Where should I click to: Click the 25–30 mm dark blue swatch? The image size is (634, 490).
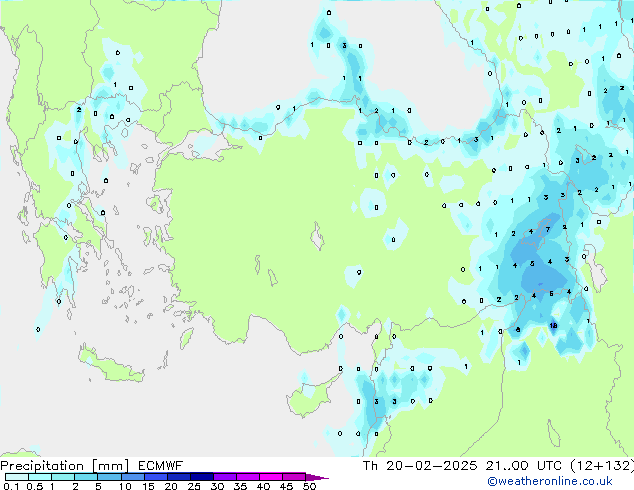click(x=201, y=477)
